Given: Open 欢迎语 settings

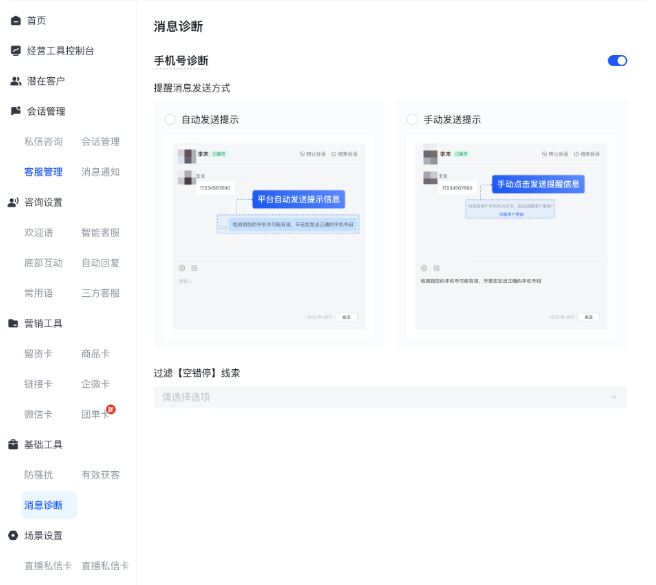Looking at the screenshot, I should point(38,233).
